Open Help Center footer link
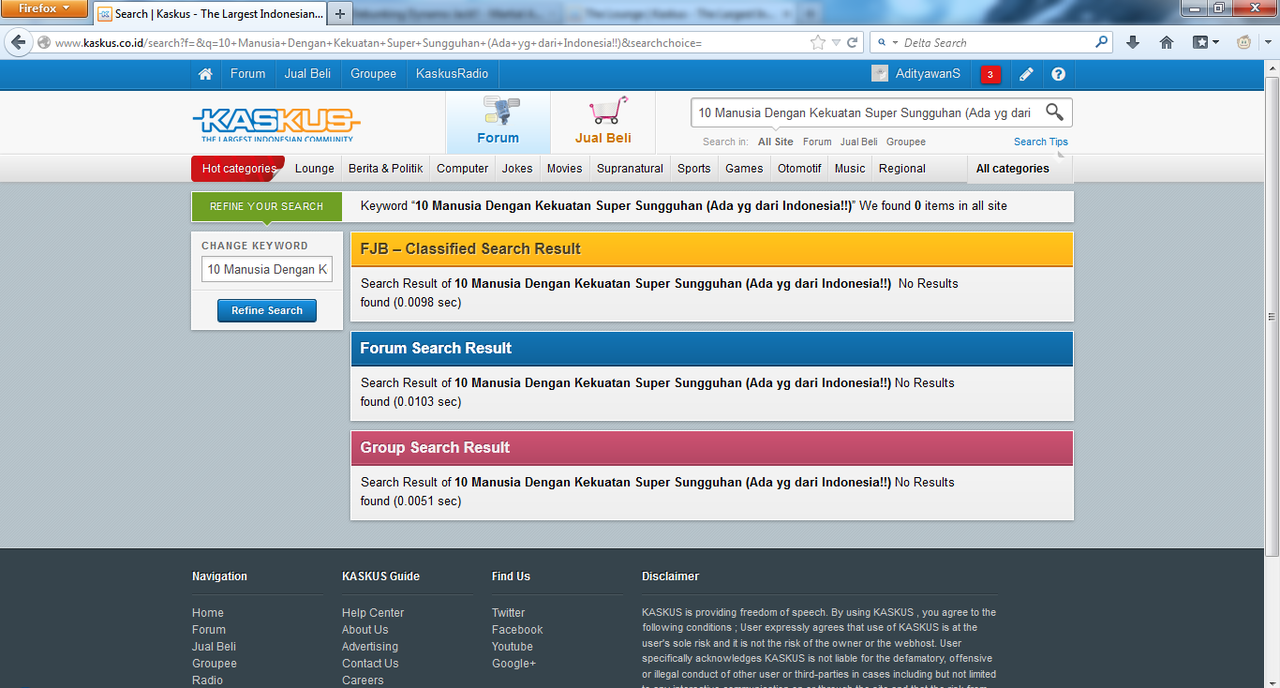This screenshot has width=1280, height=688. coord(373,613)
